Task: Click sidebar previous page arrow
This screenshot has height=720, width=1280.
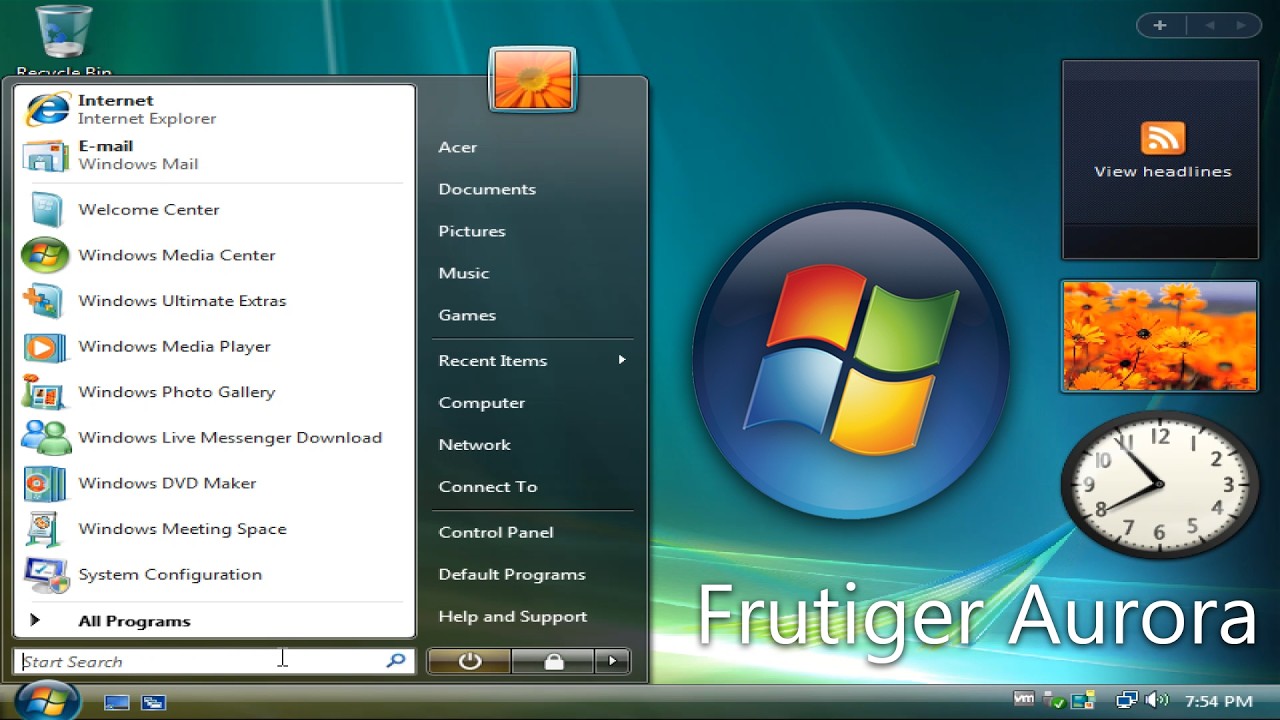Action: tap(1212, 25)
